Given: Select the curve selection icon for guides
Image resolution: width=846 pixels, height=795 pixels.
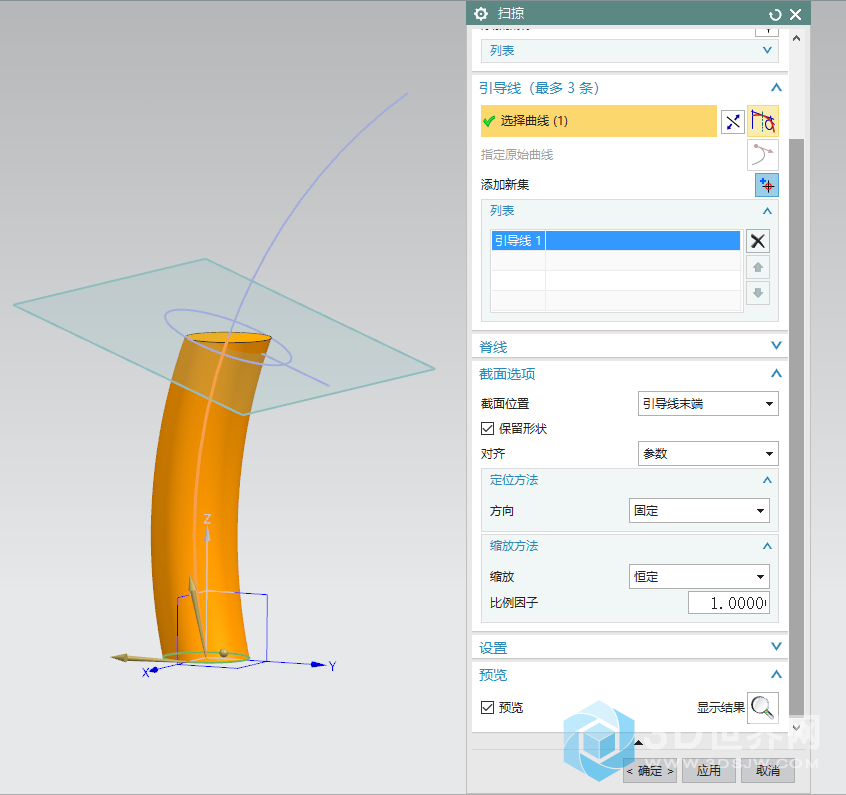Looking at the screenshot, I should tap(762, 121).
